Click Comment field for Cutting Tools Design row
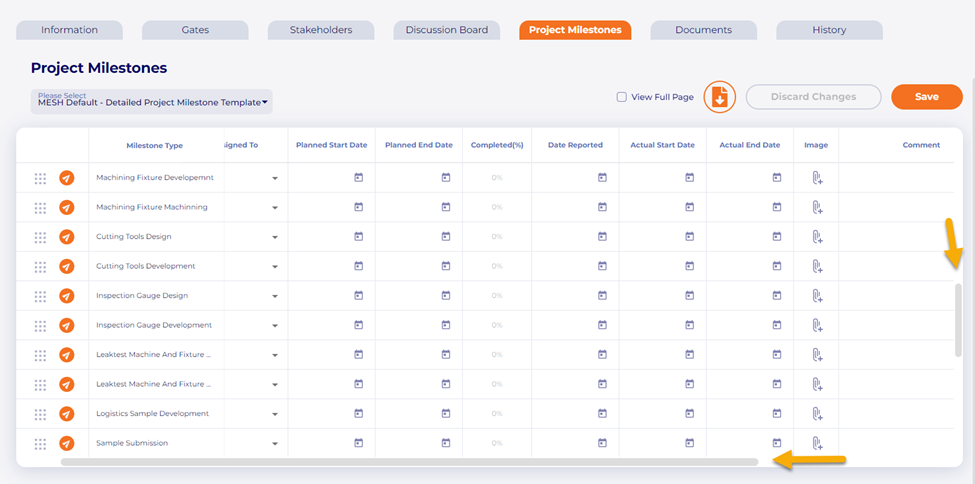Screen dimensions: 975x484 (895, 237)
